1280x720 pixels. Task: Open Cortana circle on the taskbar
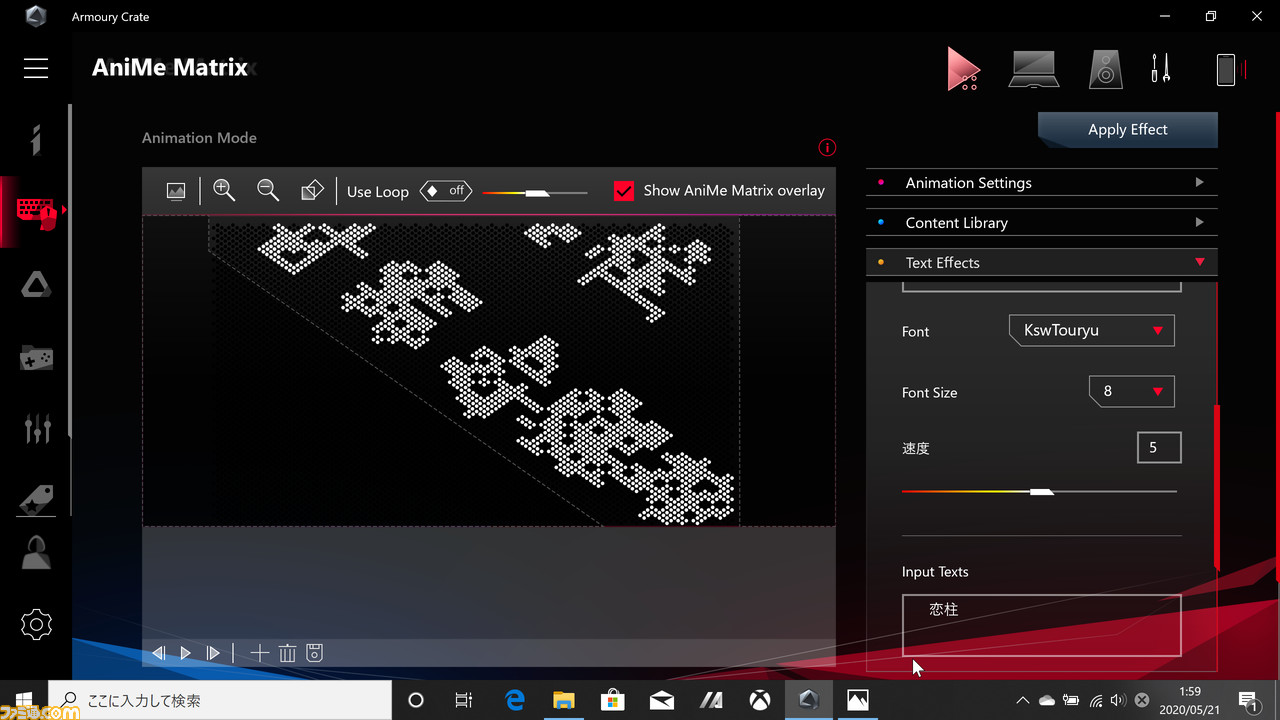coord(416,701)
